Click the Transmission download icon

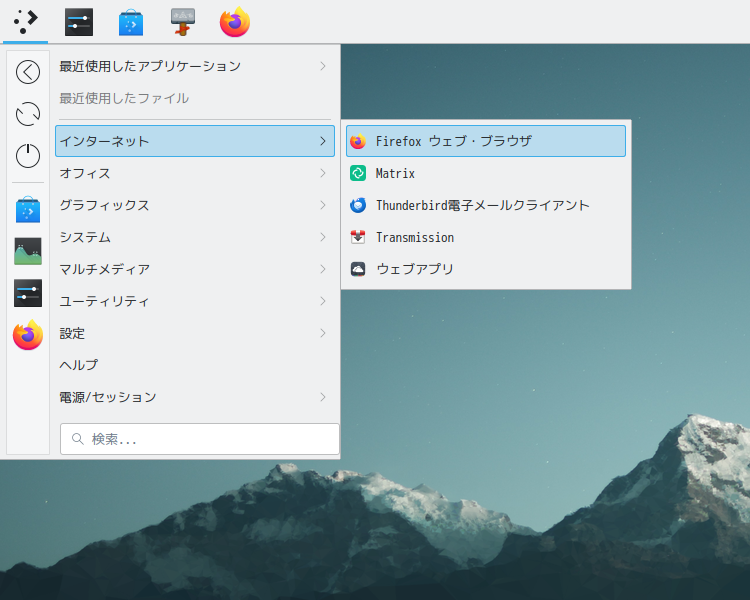(358, 237)
